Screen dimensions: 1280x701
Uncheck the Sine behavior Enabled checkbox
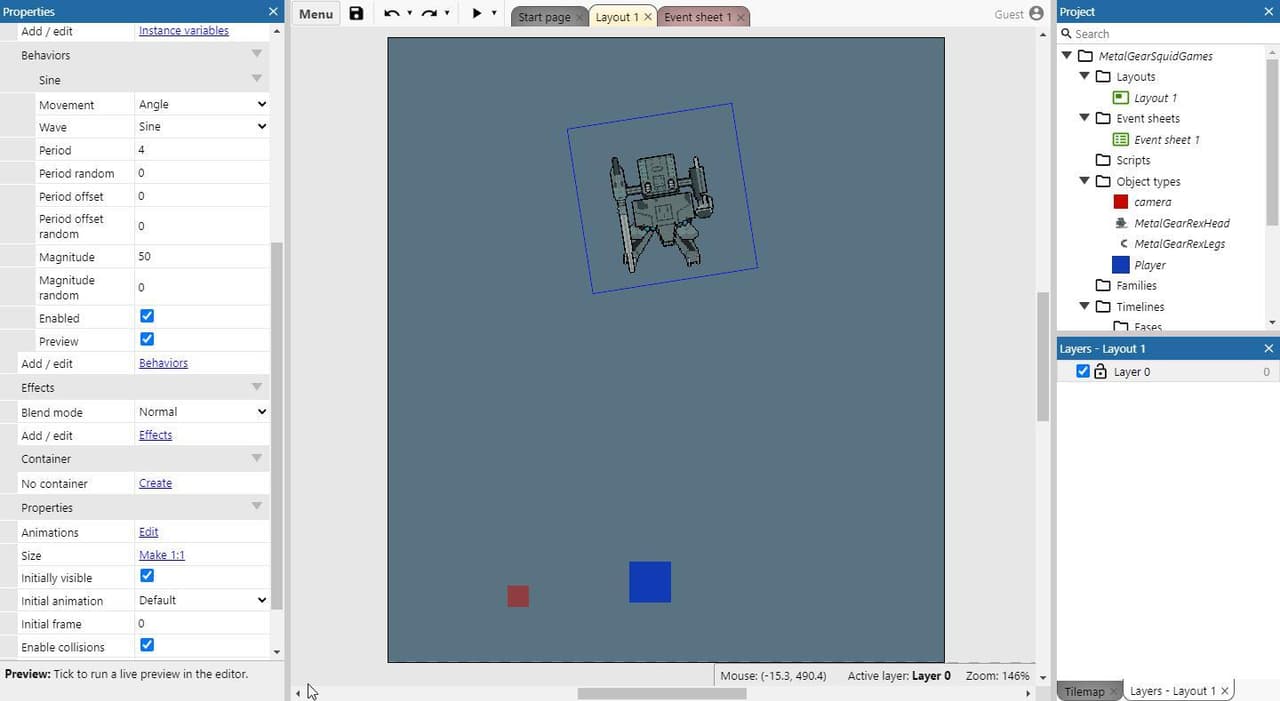(x=147, y=316)
